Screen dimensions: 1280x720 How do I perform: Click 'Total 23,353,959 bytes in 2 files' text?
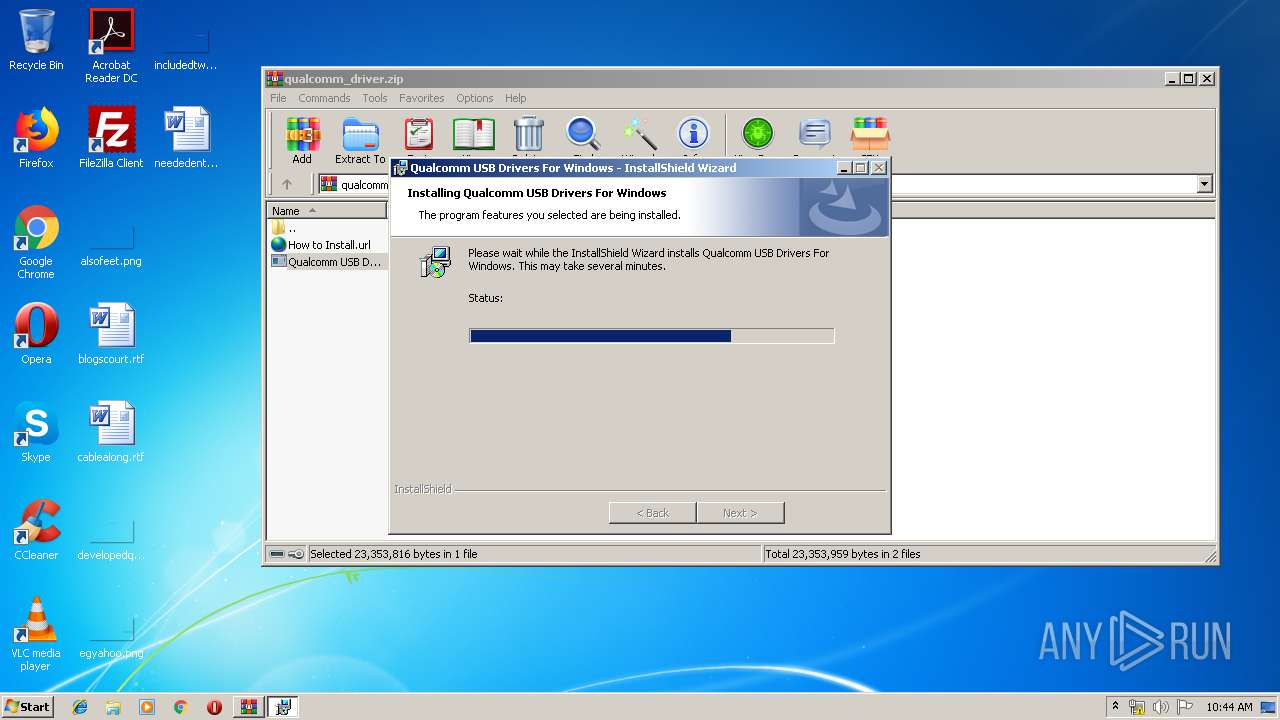[x=843, y=554]
